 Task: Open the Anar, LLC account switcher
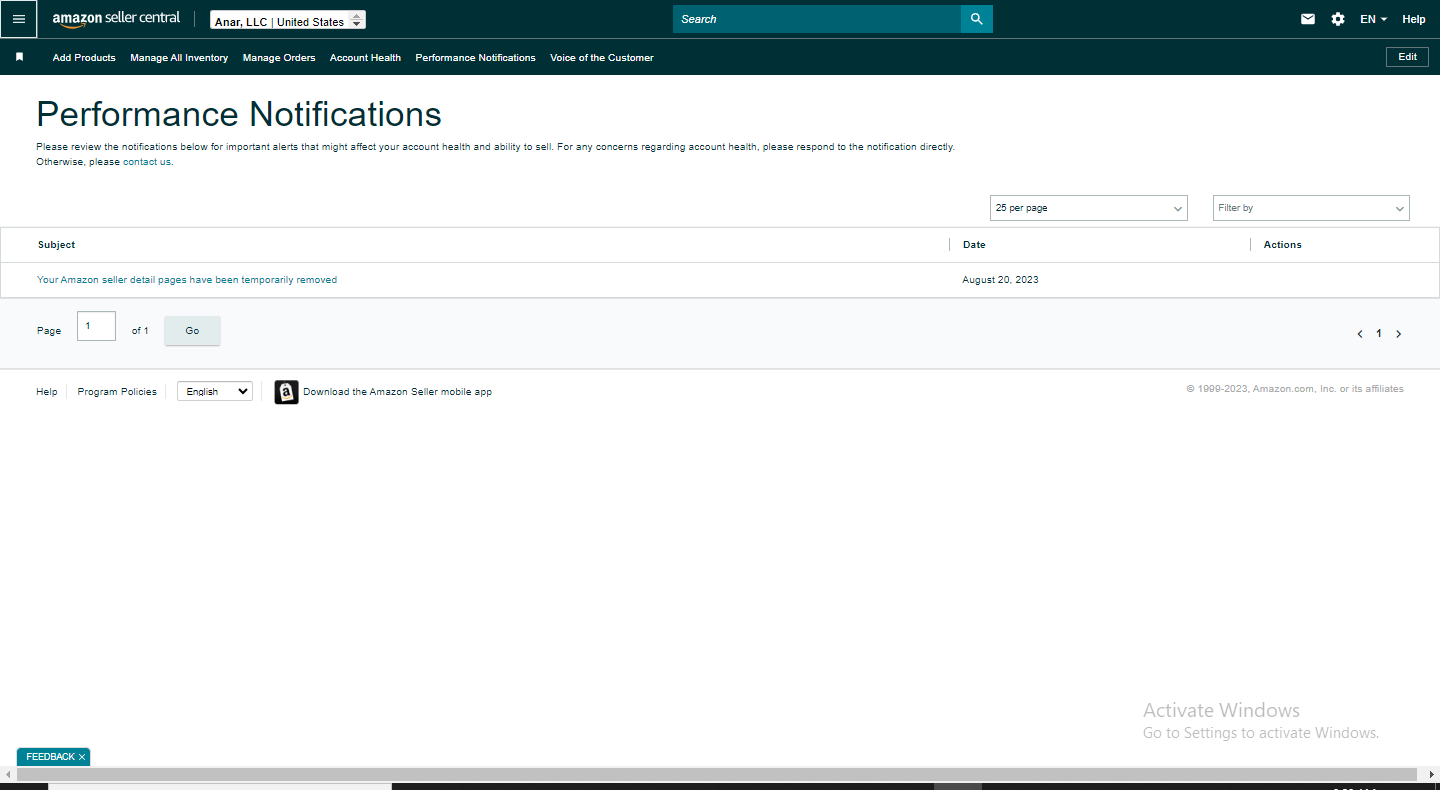(288, 20)
